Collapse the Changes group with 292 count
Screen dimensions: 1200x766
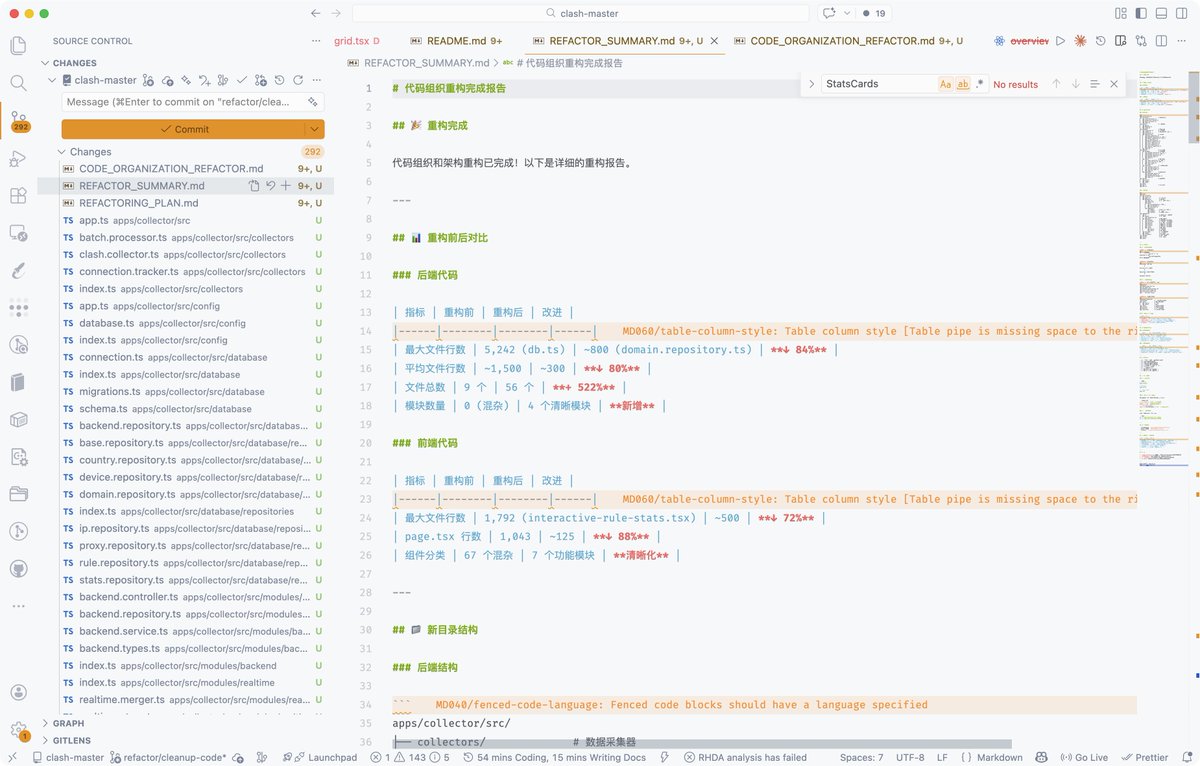(62, 152)
